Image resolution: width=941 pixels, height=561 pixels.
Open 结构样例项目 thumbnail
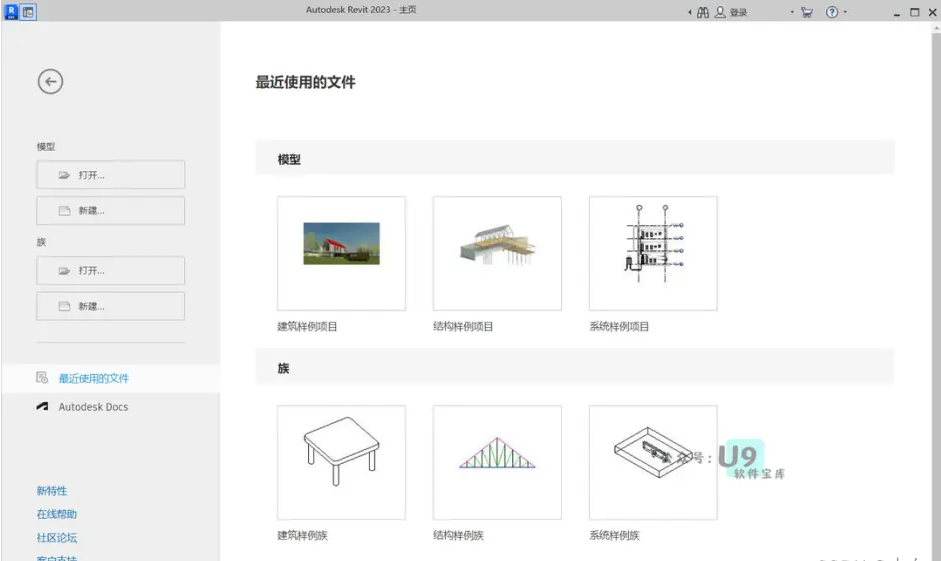497,253
